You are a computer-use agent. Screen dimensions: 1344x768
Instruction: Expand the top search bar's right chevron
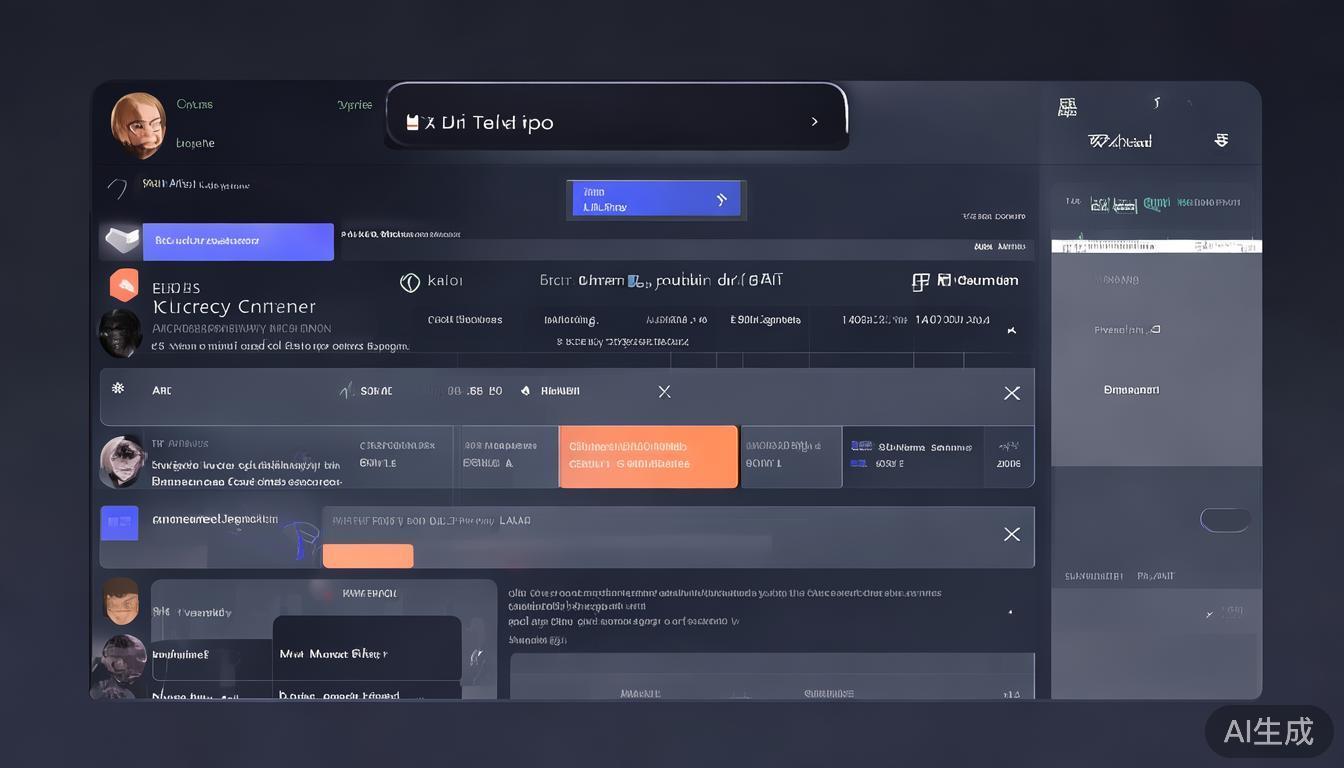(814, 122)
